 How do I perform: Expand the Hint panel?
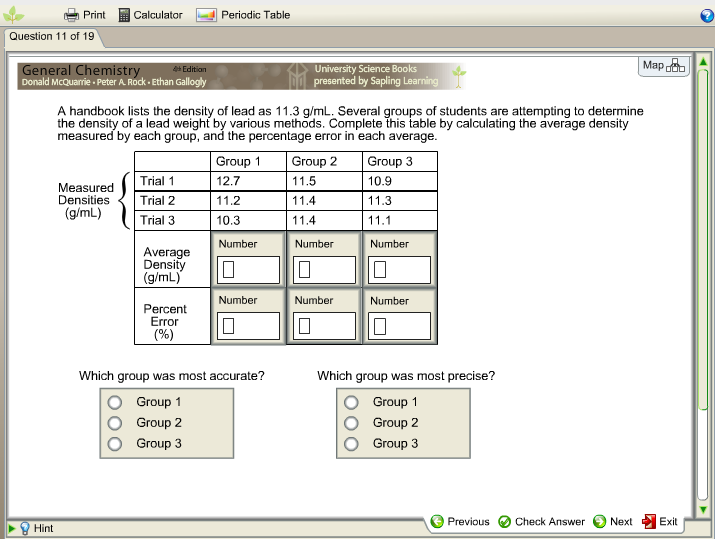(x=31, y=529)
